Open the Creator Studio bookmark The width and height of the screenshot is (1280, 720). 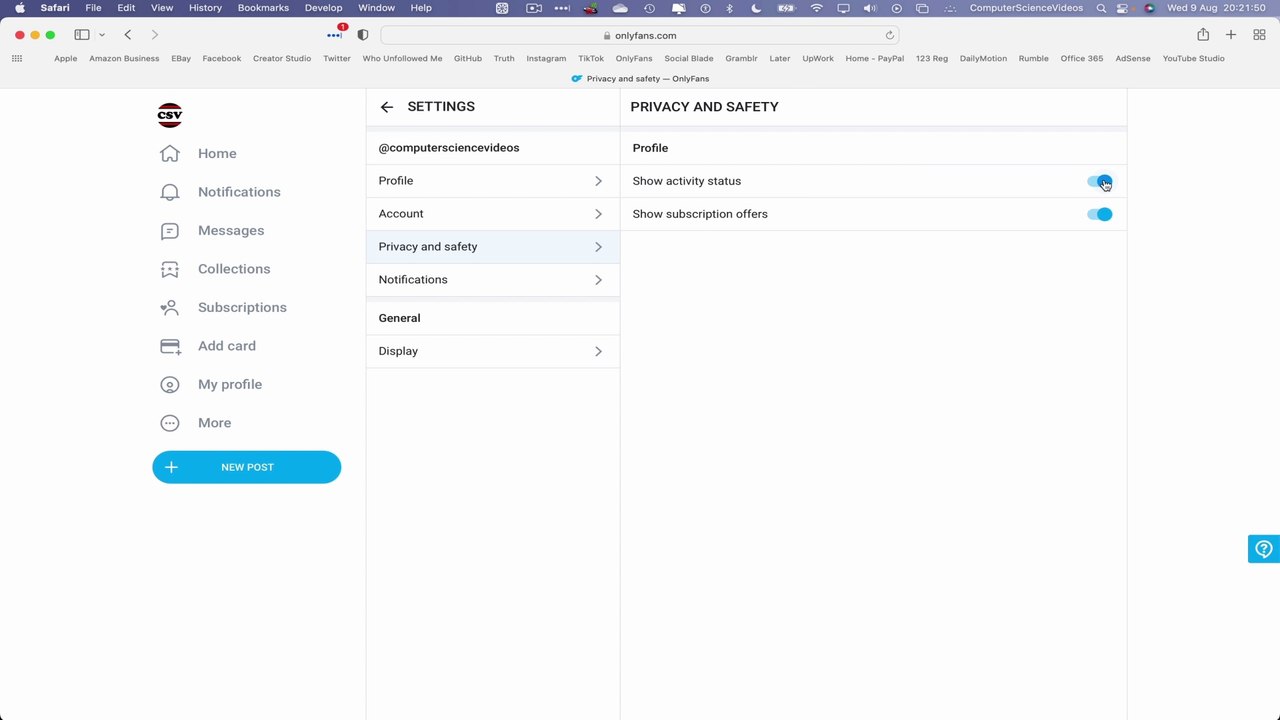(282, 58)
